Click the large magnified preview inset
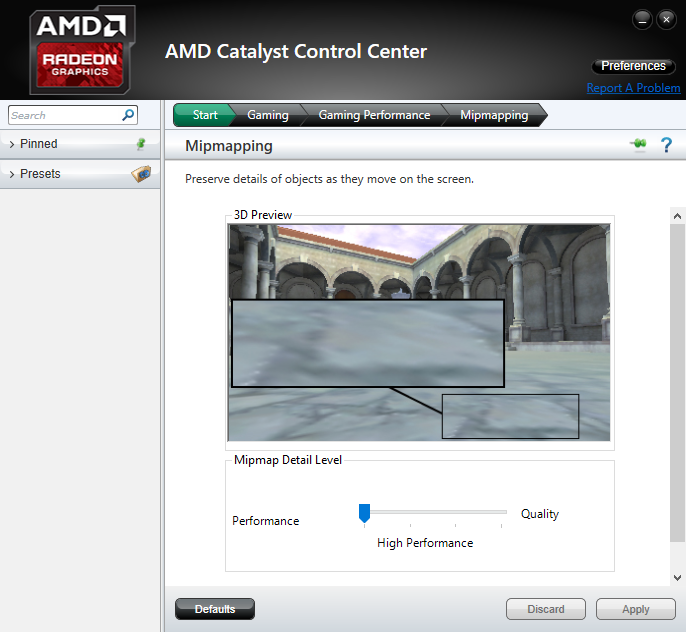The image size is (686, 632). [368, 343]
